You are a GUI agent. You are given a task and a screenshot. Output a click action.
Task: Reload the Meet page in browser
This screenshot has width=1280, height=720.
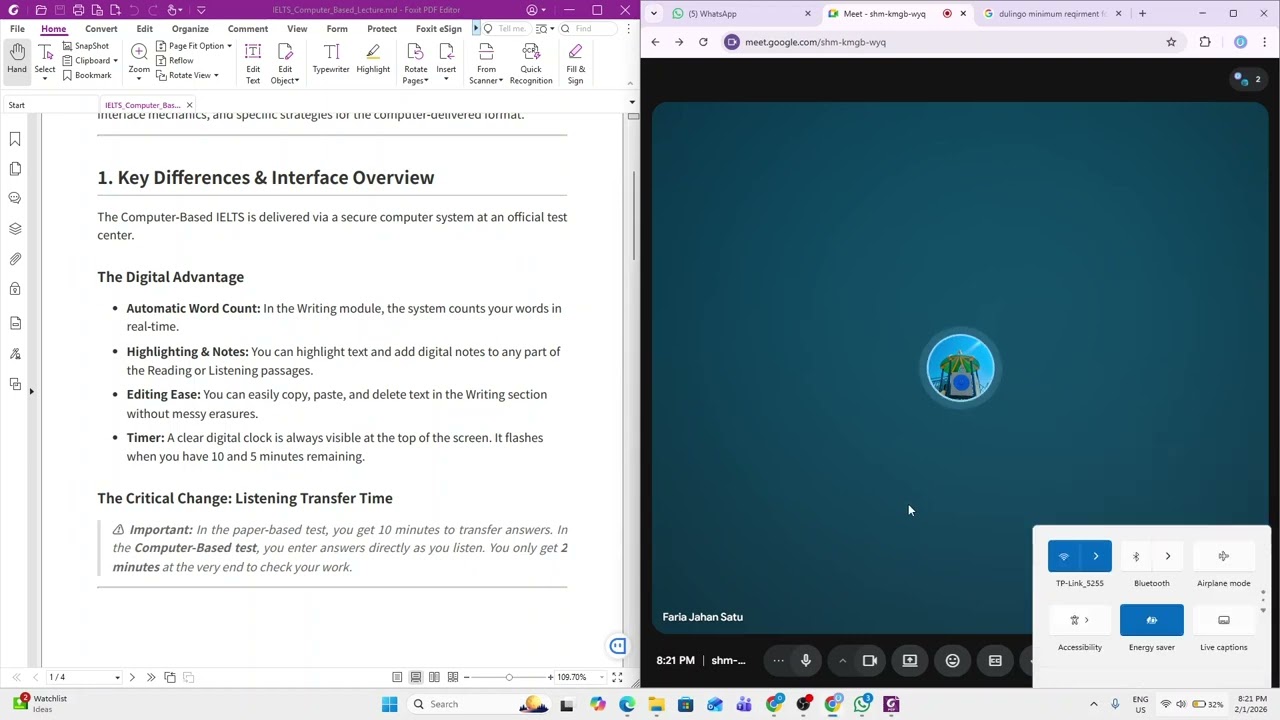click(x=703, y=42)
